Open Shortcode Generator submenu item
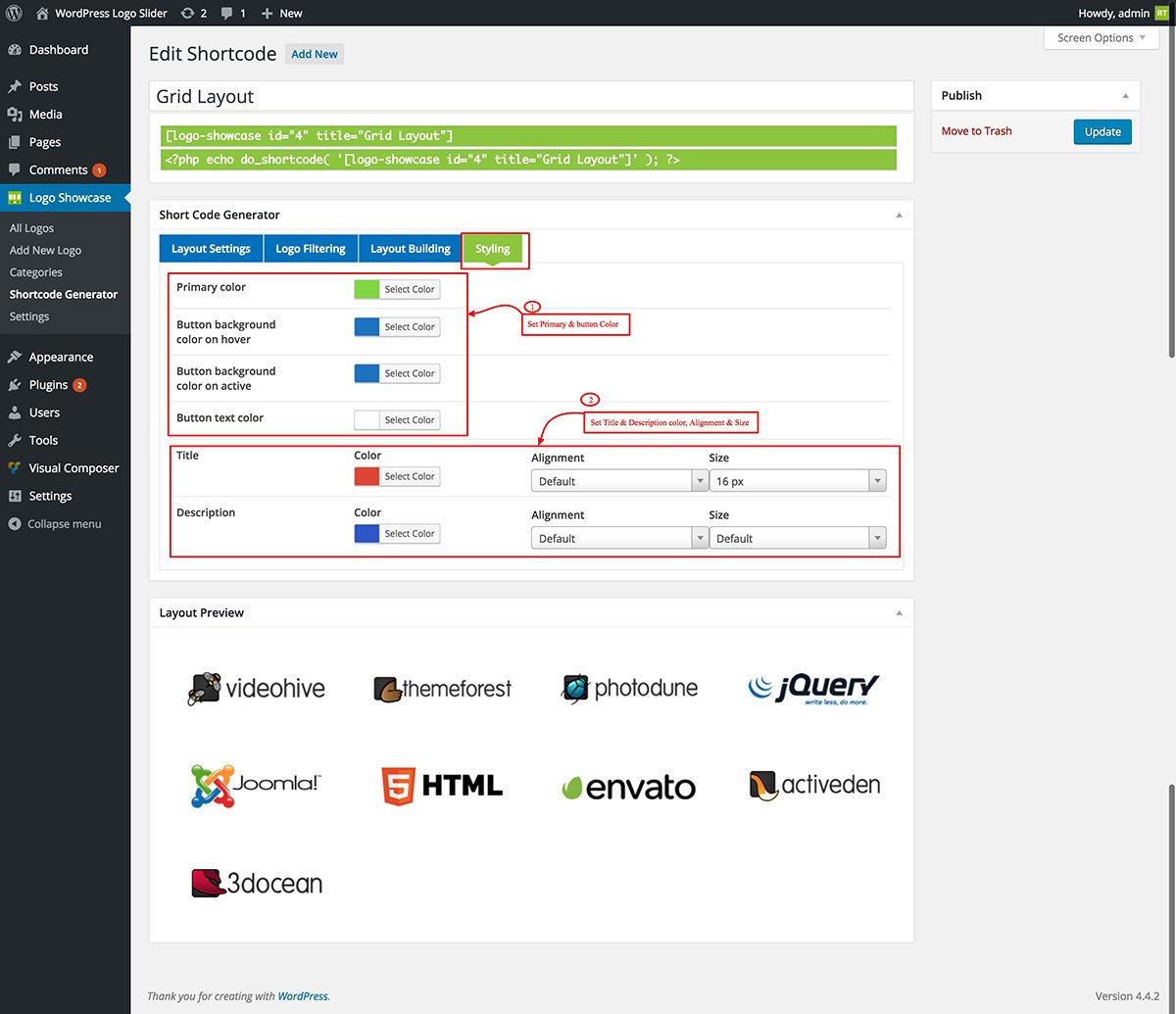 [64, 294]
